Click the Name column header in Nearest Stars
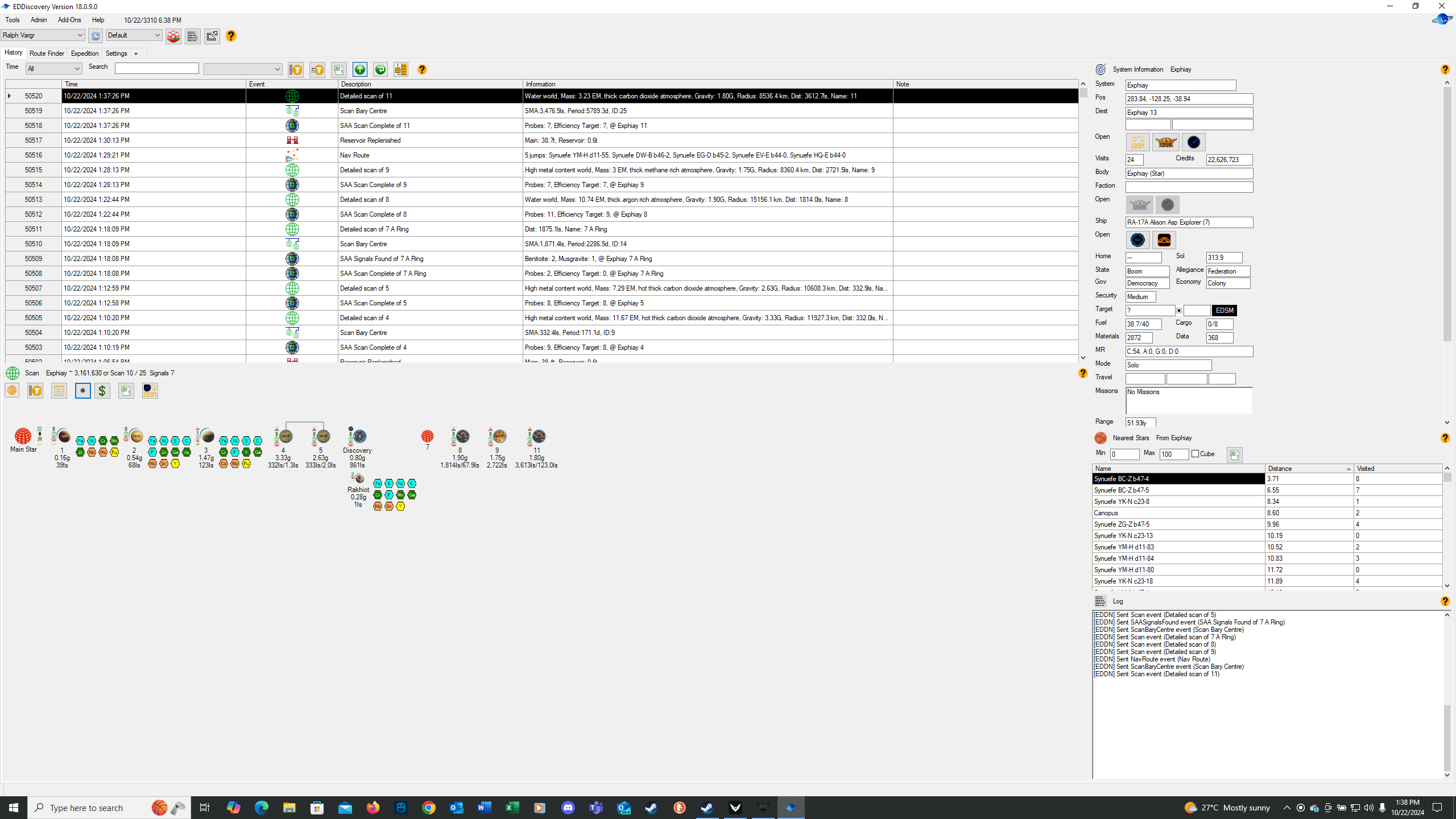 tap(1178, 469)
